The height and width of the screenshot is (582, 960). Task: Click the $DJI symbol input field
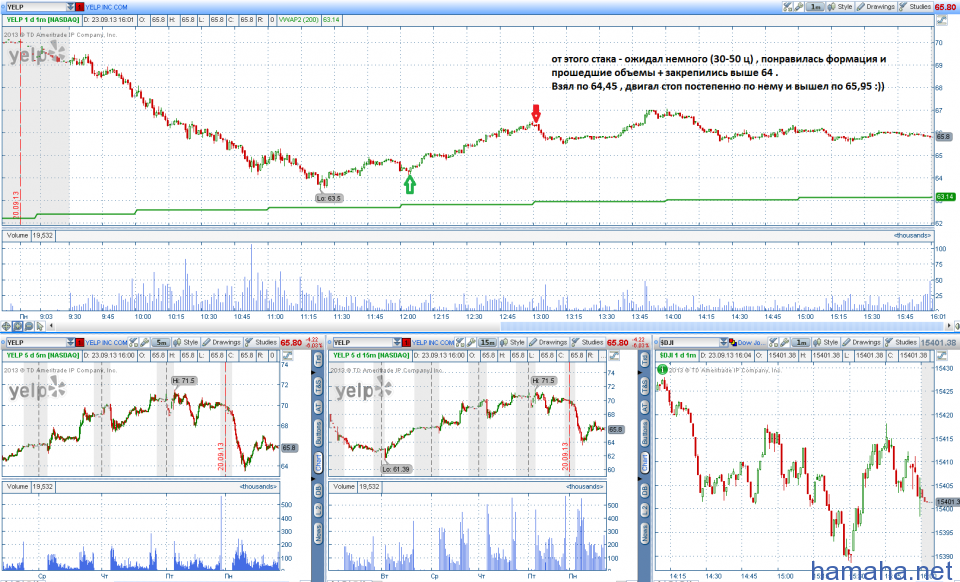pos(689,343)
